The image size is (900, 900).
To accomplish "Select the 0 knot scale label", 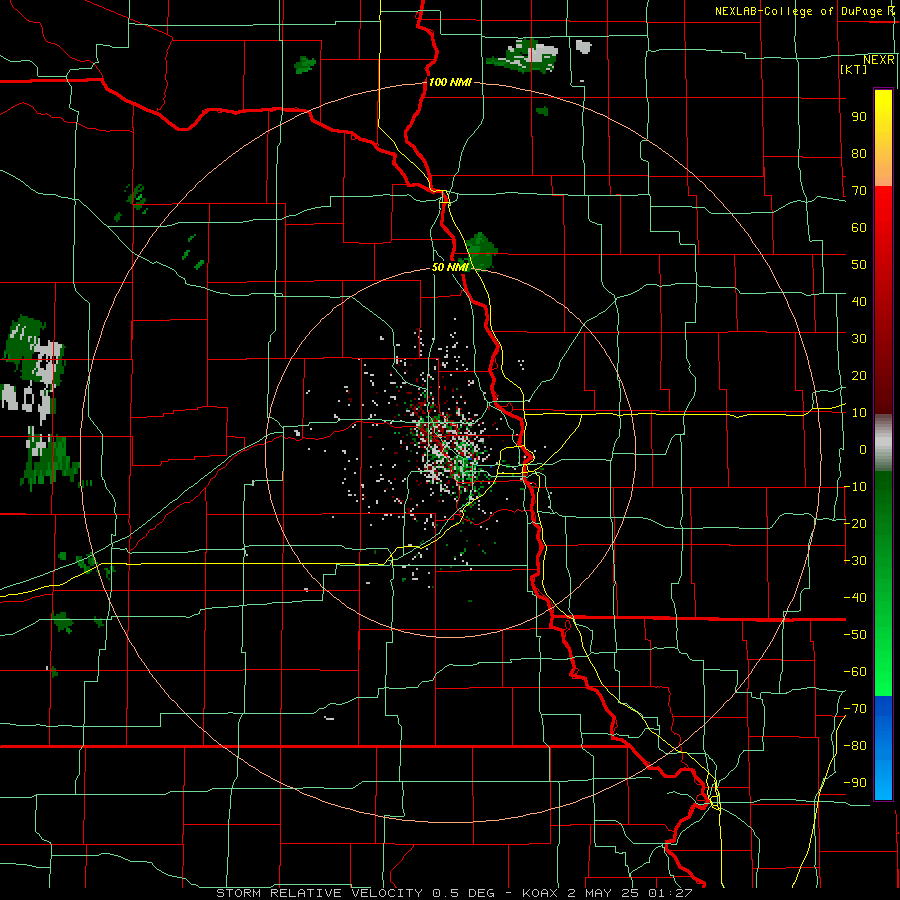I will [863, 449].
